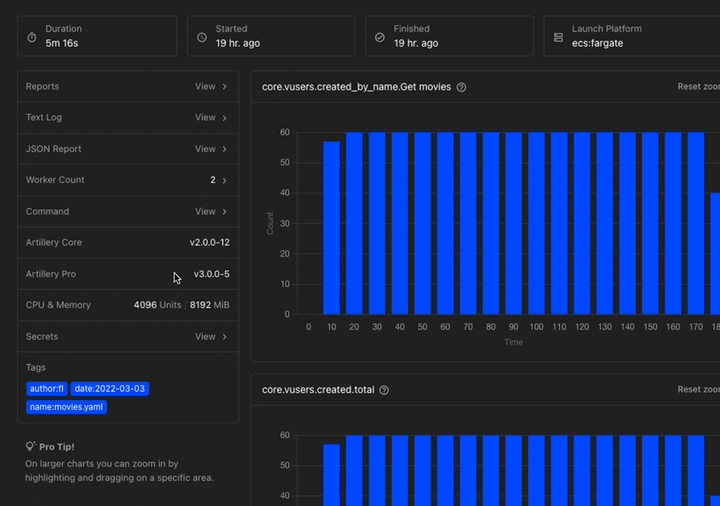Click the Started clock icon
The height and width of the screenshot is (506, 720).
pyautogui.click(x=202, y=37)
